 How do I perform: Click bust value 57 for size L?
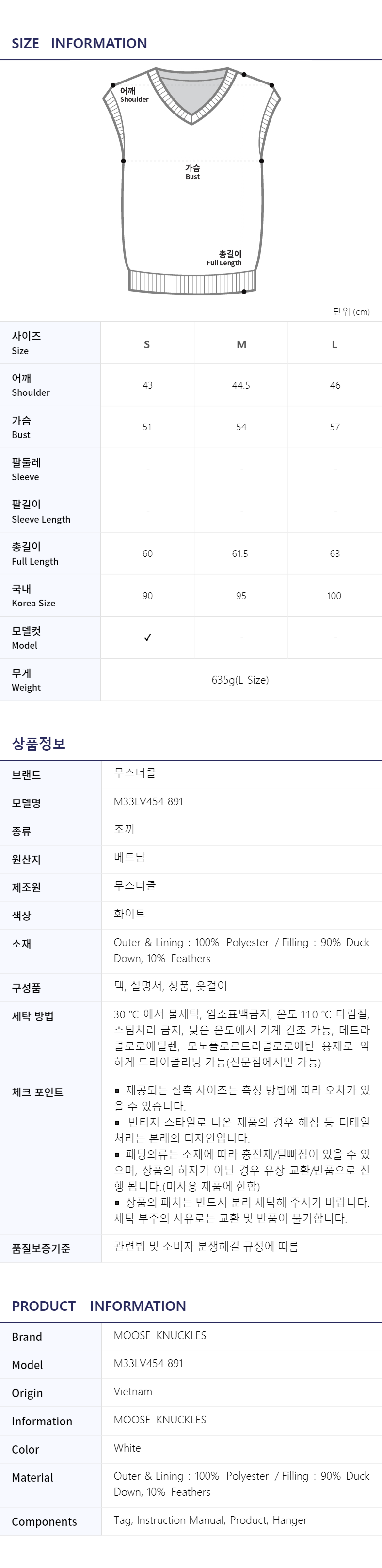(x=335, y=427)
